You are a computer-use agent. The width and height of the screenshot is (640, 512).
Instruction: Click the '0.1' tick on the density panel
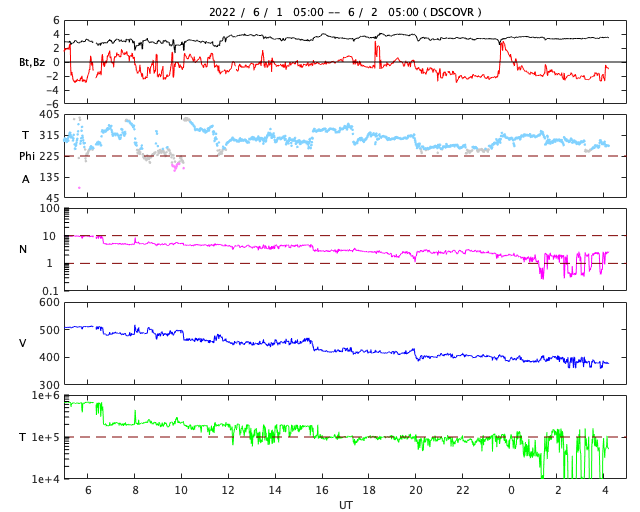click(50, 291)
